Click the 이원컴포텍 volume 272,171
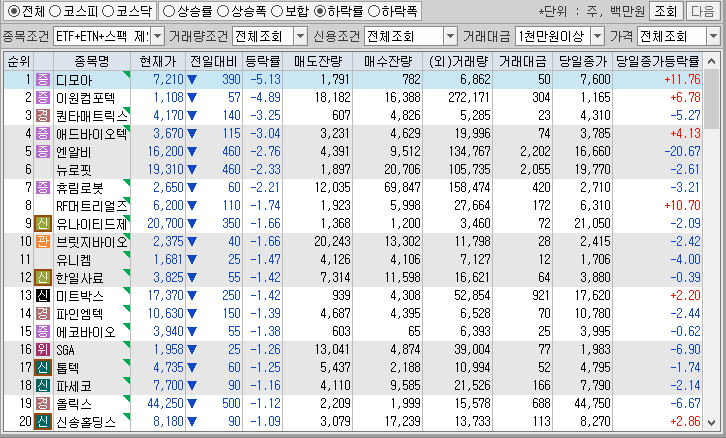The width and height of the screenshot is (726, 438). (x=469, y=98)
